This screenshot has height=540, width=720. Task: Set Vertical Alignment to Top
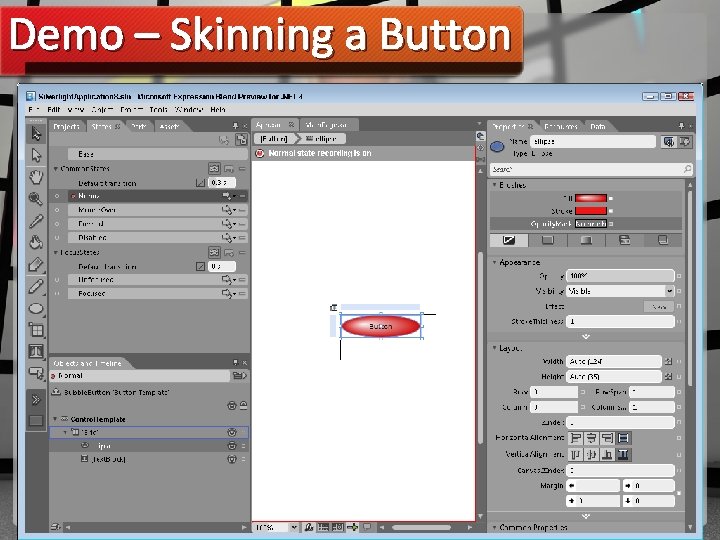575,455
